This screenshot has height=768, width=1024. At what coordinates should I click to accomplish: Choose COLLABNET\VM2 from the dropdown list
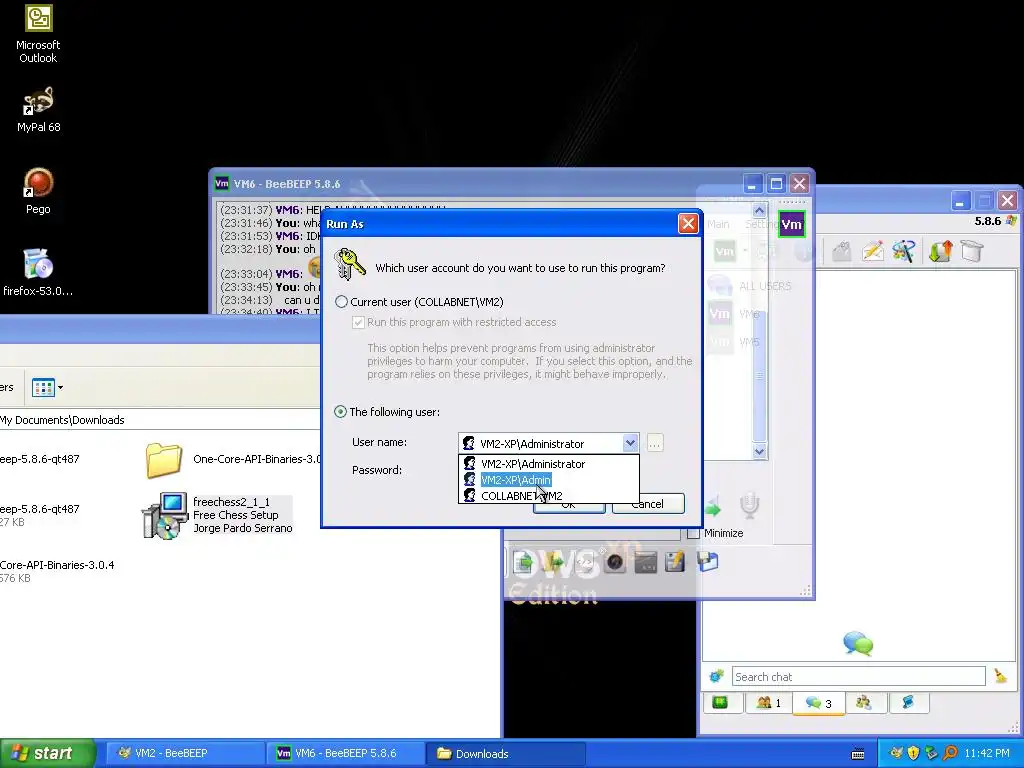tap(521, 496)
